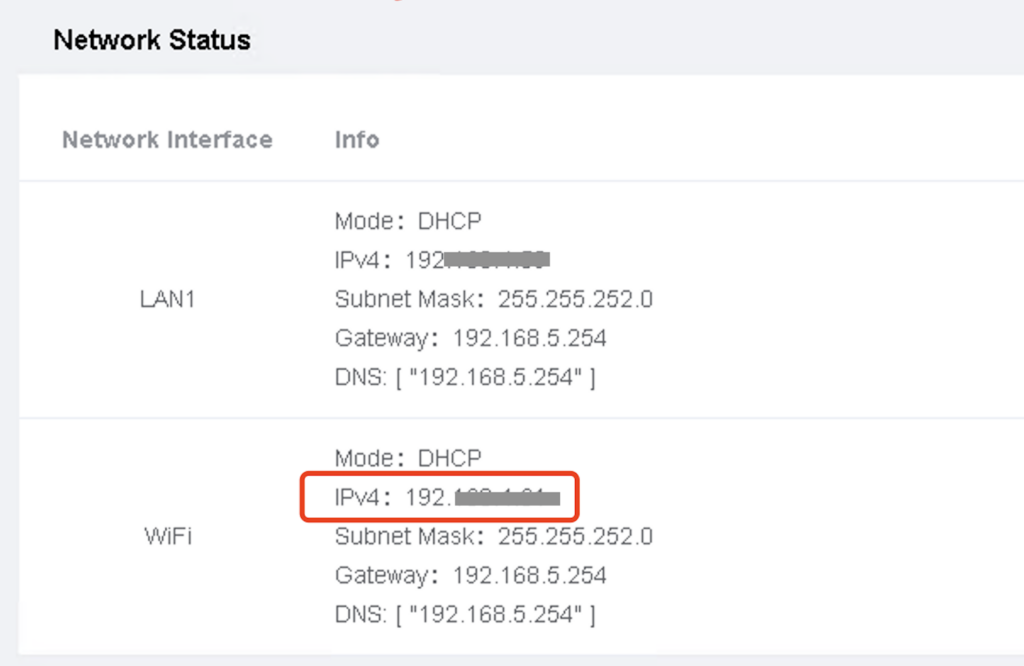Click the WiFi Mode DHCP line
The image size is (1024, 666).
(408, 458)
